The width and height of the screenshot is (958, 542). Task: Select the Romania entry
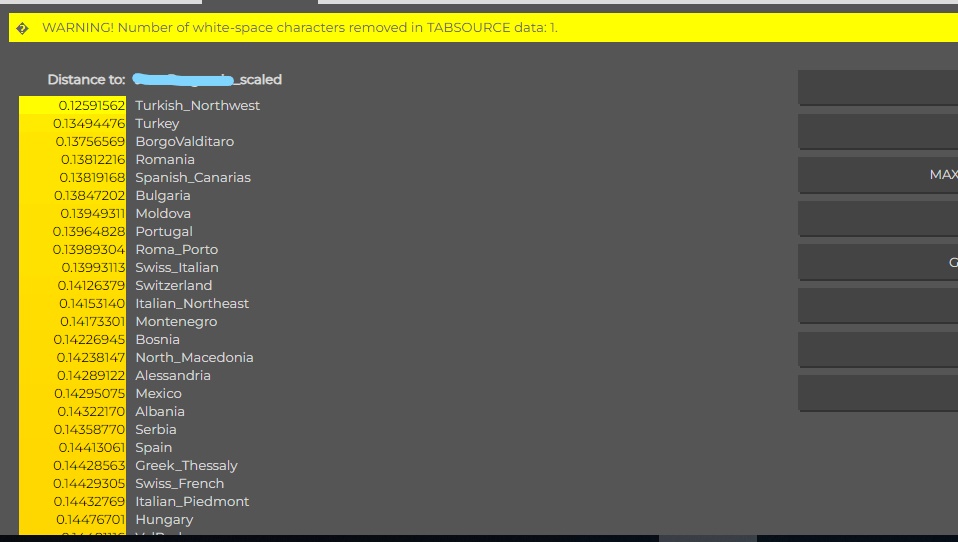pos(165,159)
